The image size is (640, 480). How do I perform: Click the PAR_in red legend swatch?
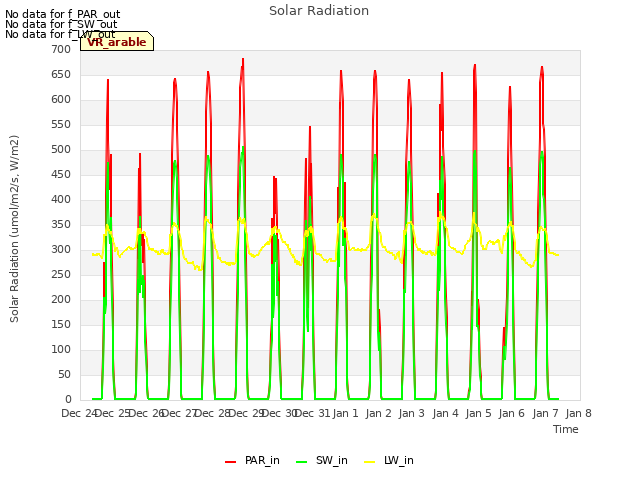tap(231, 462)
